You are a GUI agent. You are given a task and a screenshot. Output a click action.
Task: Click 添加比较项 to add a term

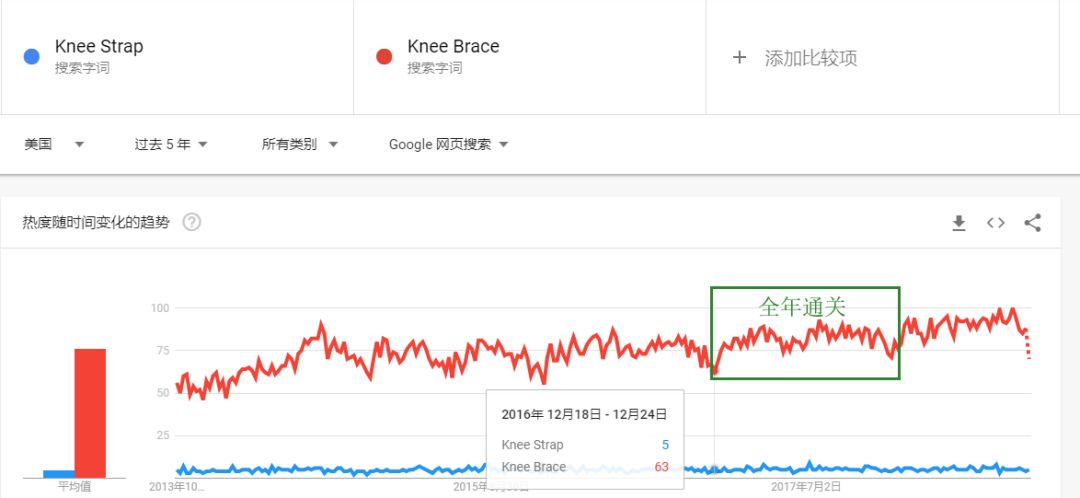(x=811, y=58)
